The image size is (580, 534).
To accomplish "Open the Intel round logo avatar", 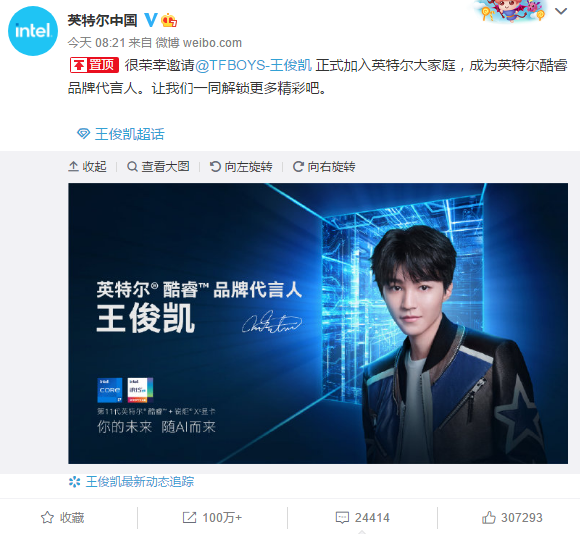I will coord(33,31).
